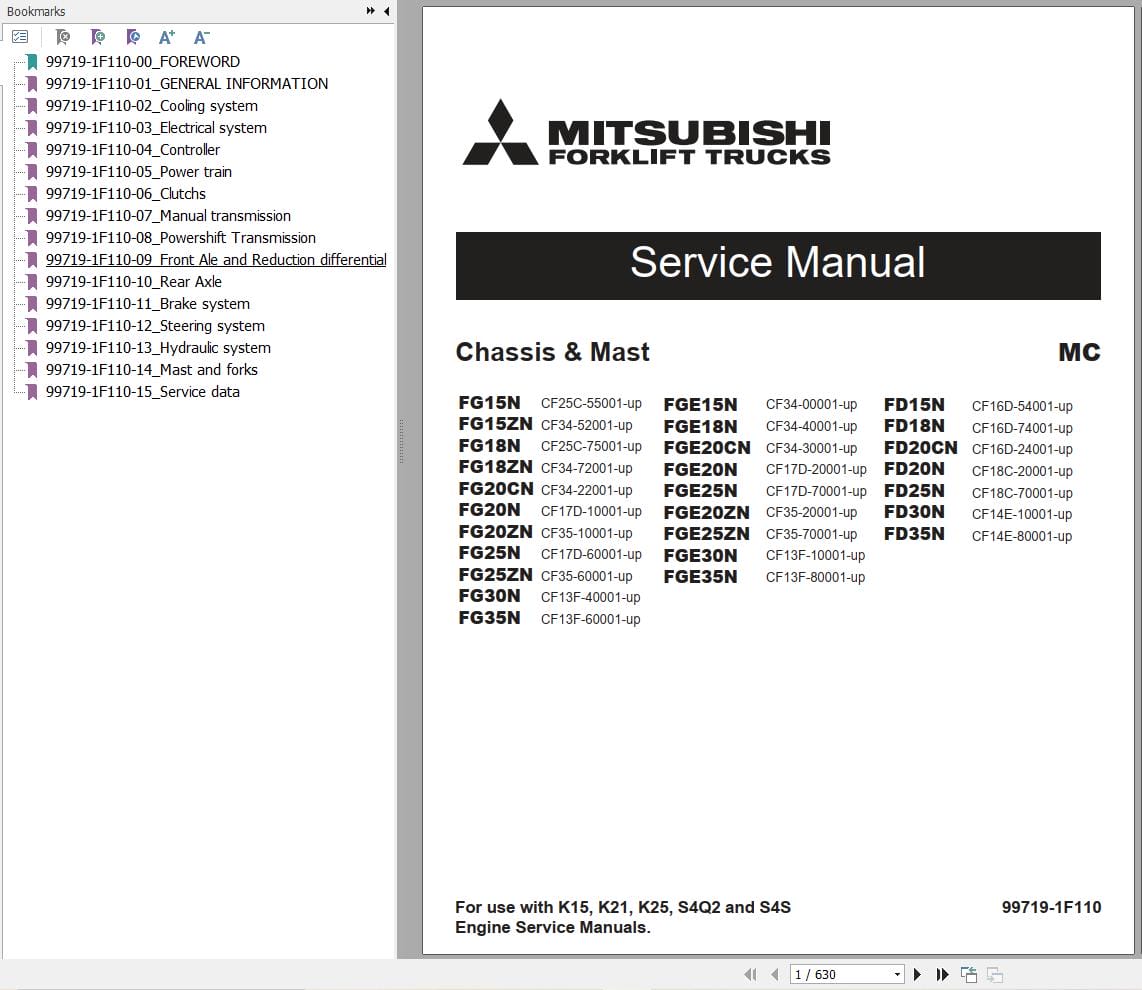
Task: Click the Mitsubishi Forklift Trucks logo
Action: (x=647, y=133)
